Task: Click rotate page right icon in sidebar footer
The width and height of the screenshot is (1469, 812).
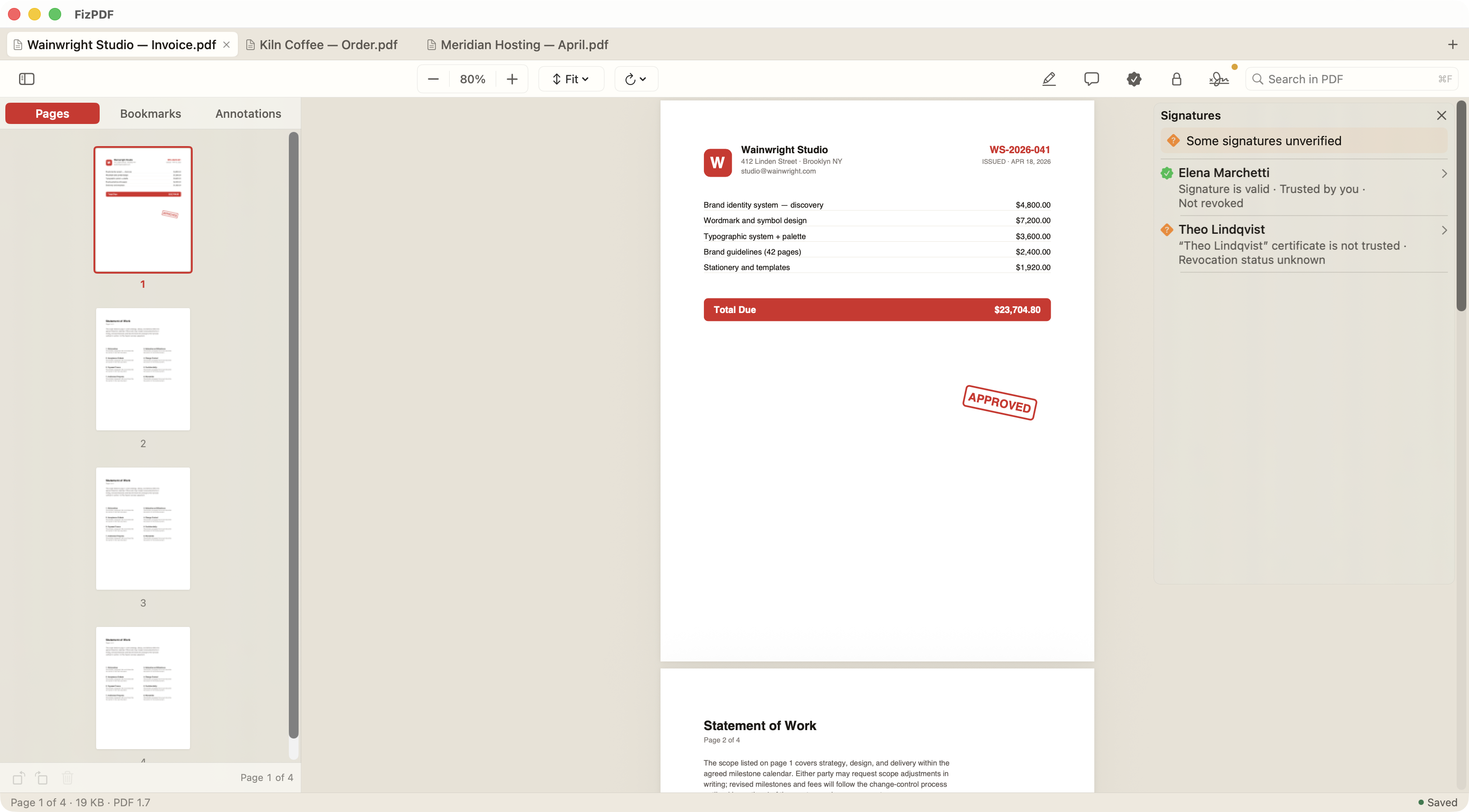Action: (42, 777)
